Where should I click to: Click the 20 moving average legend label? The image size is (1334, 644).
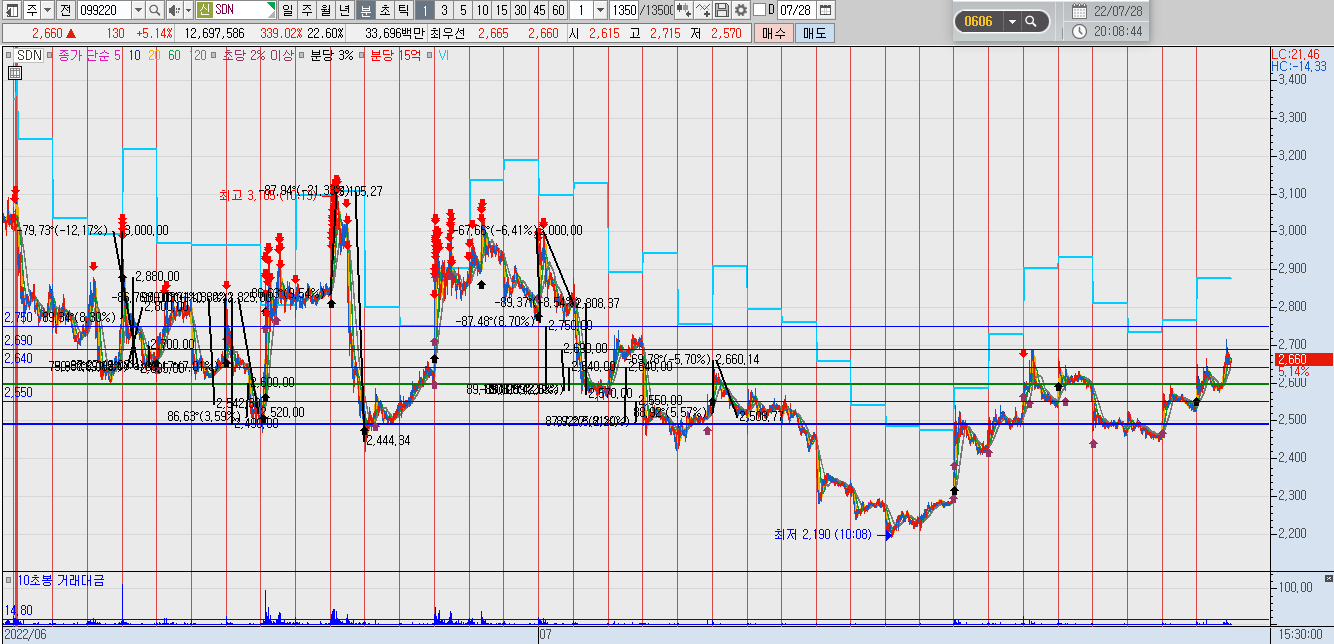point(154,55)
